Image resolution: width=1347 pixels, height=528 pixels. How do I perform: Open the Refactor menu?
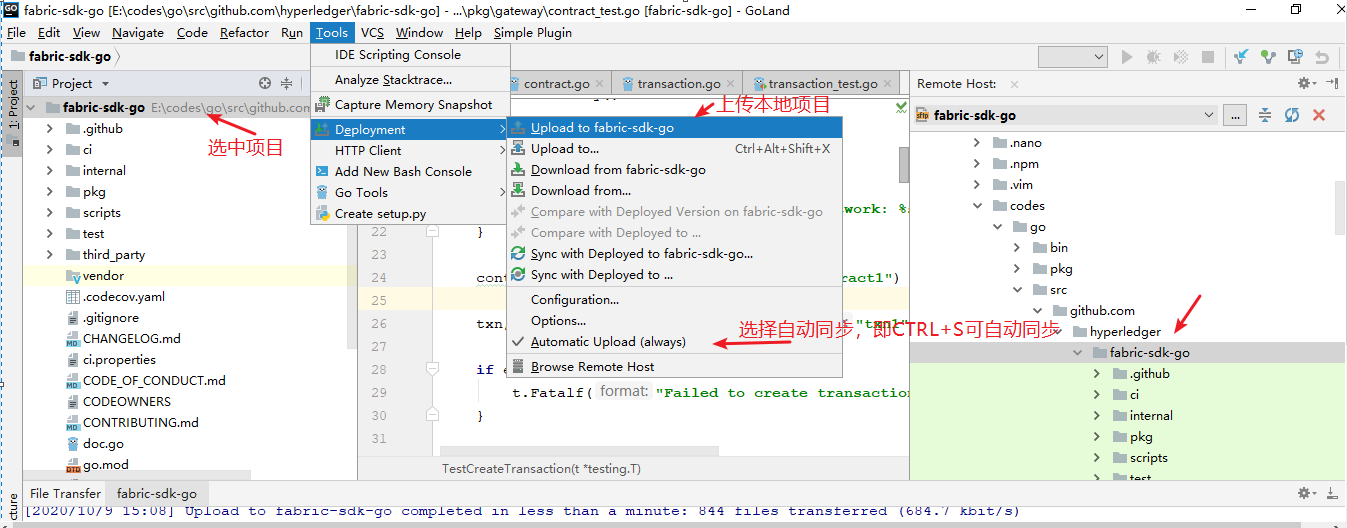[x=244, y=32]
